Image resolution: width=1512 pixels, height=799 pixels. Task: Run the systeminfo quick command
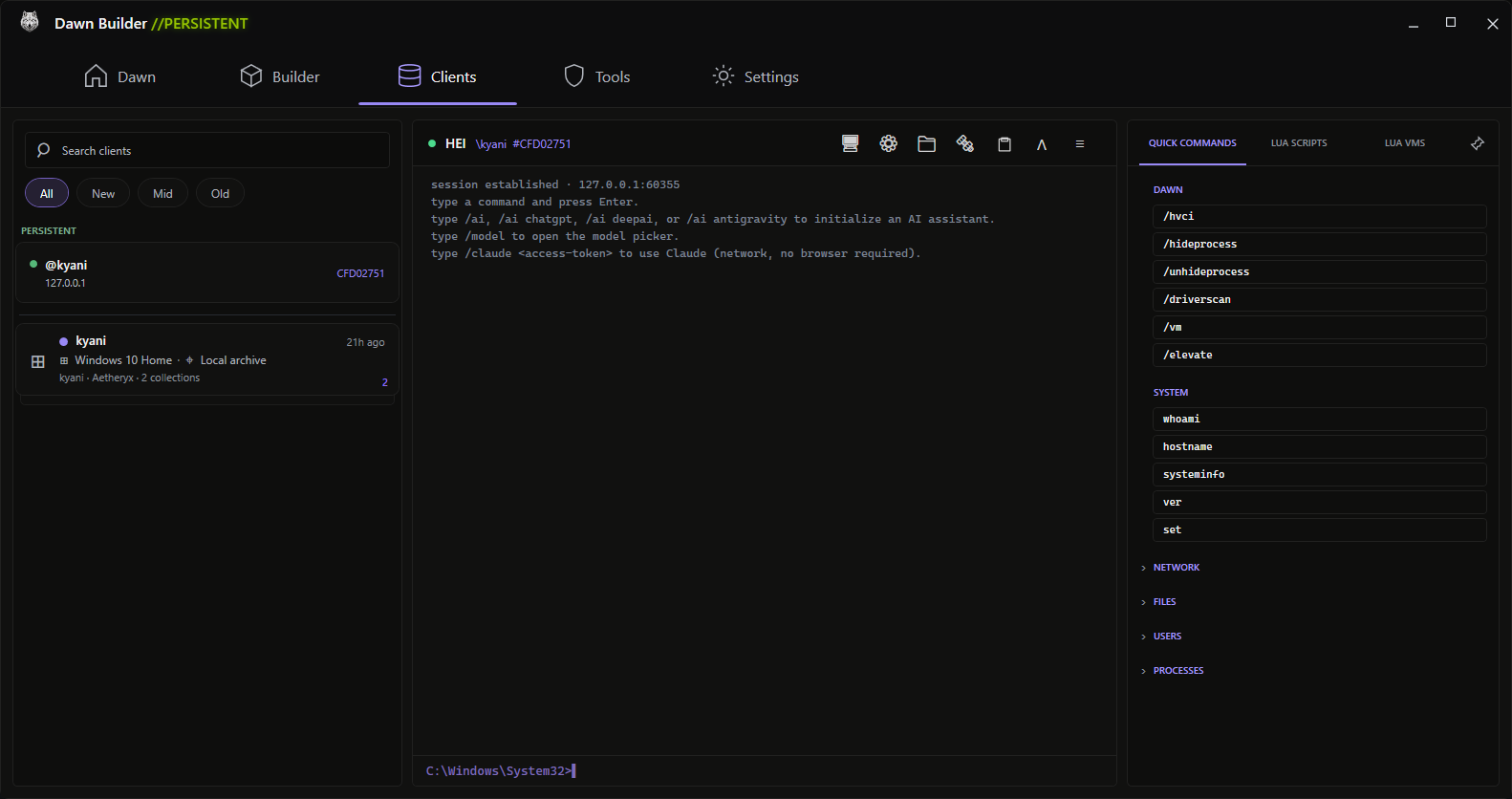point(1320,475)
